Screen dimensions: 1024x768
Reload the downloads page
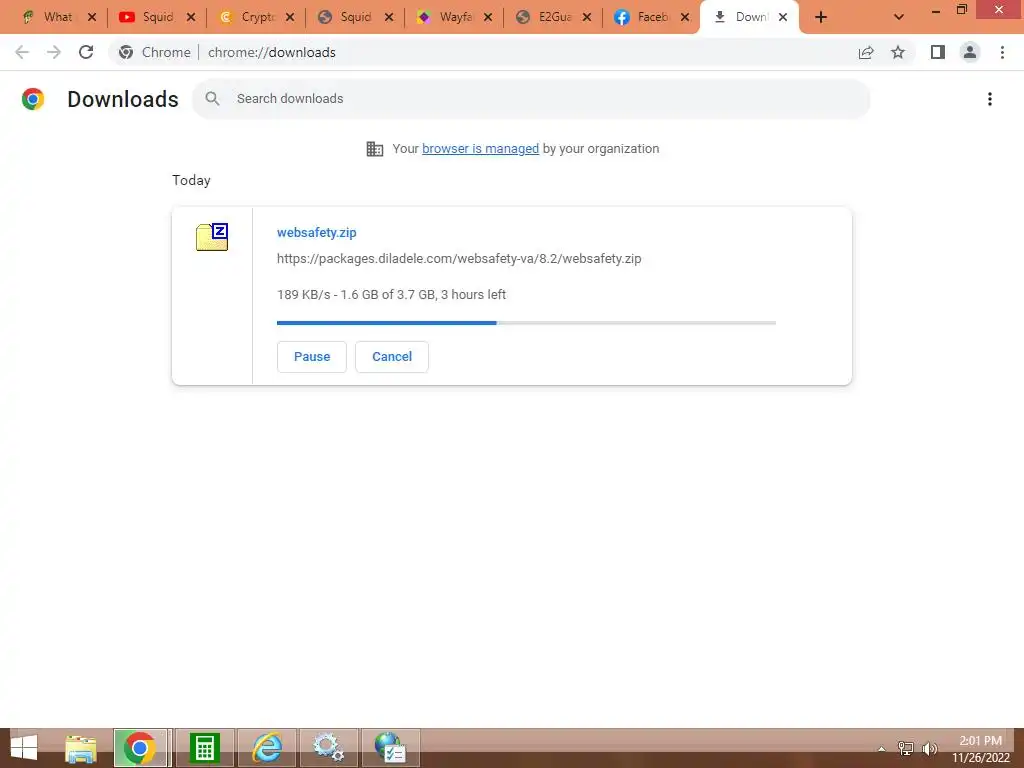(x=86, y=52)
